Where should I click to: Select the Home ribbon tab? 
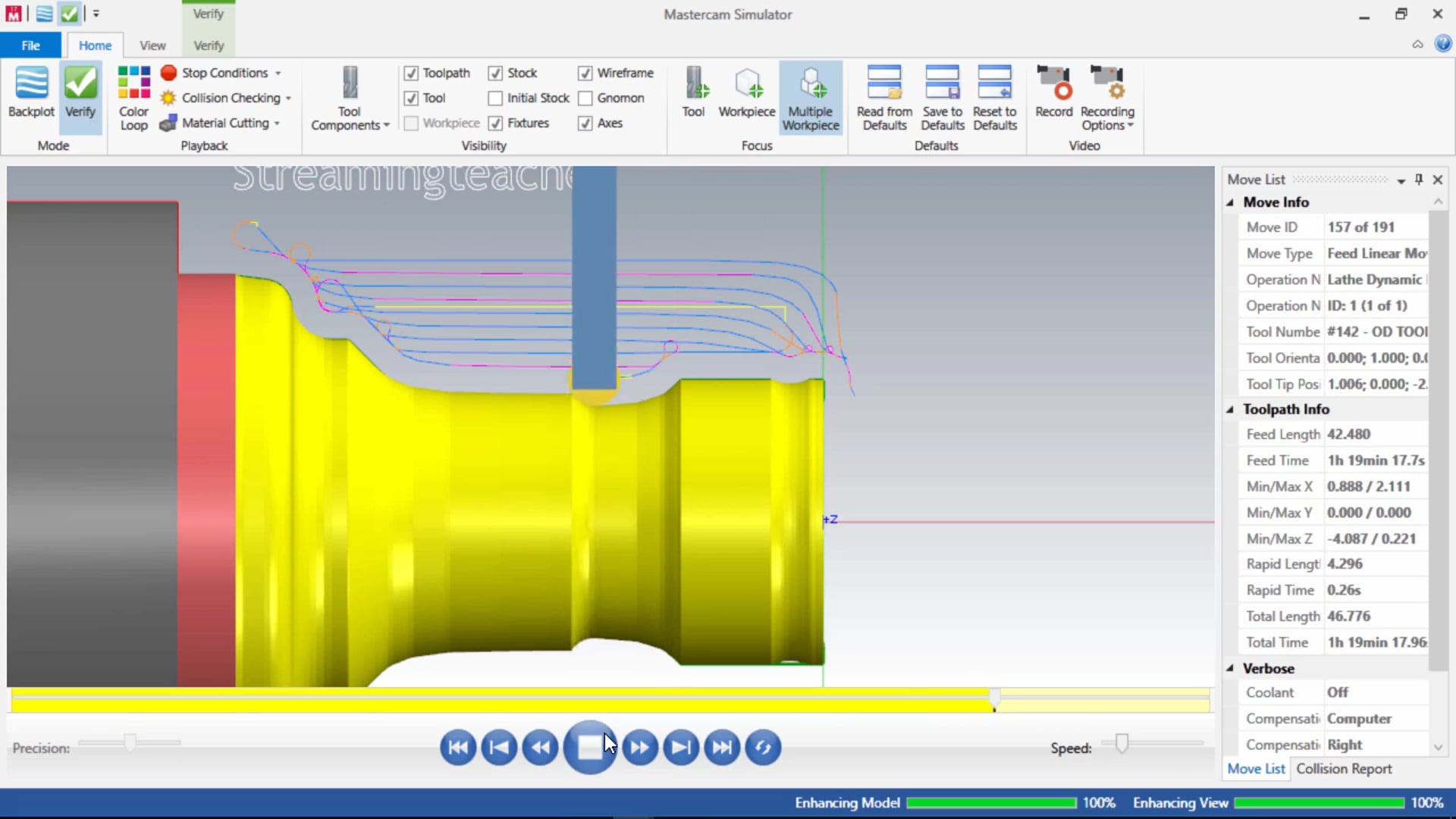(94, 45)
